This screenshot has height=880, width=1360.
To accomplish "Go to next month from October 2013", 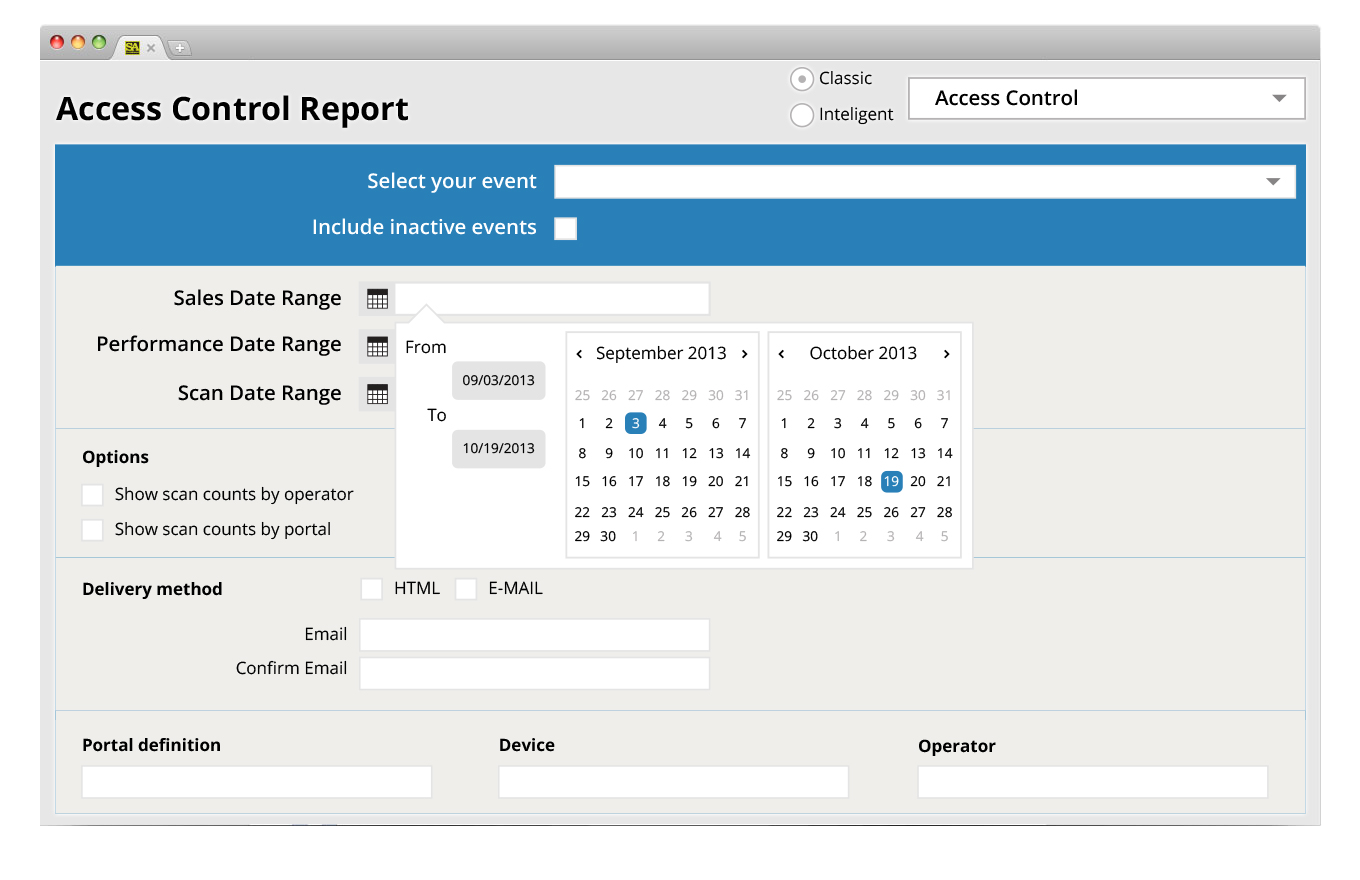I will [946, 354].
